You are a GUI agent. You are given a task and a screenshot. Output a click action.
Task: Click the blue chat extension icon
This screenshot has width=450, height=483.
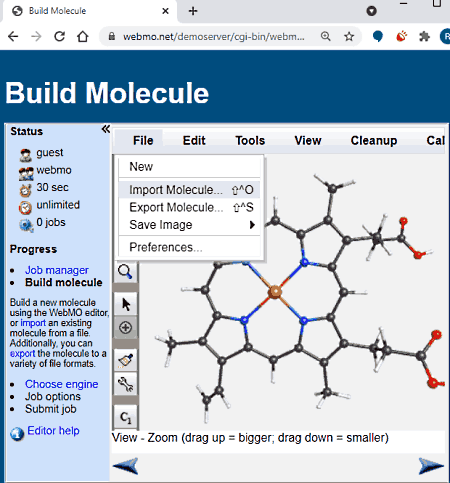[x=378, y=36]
